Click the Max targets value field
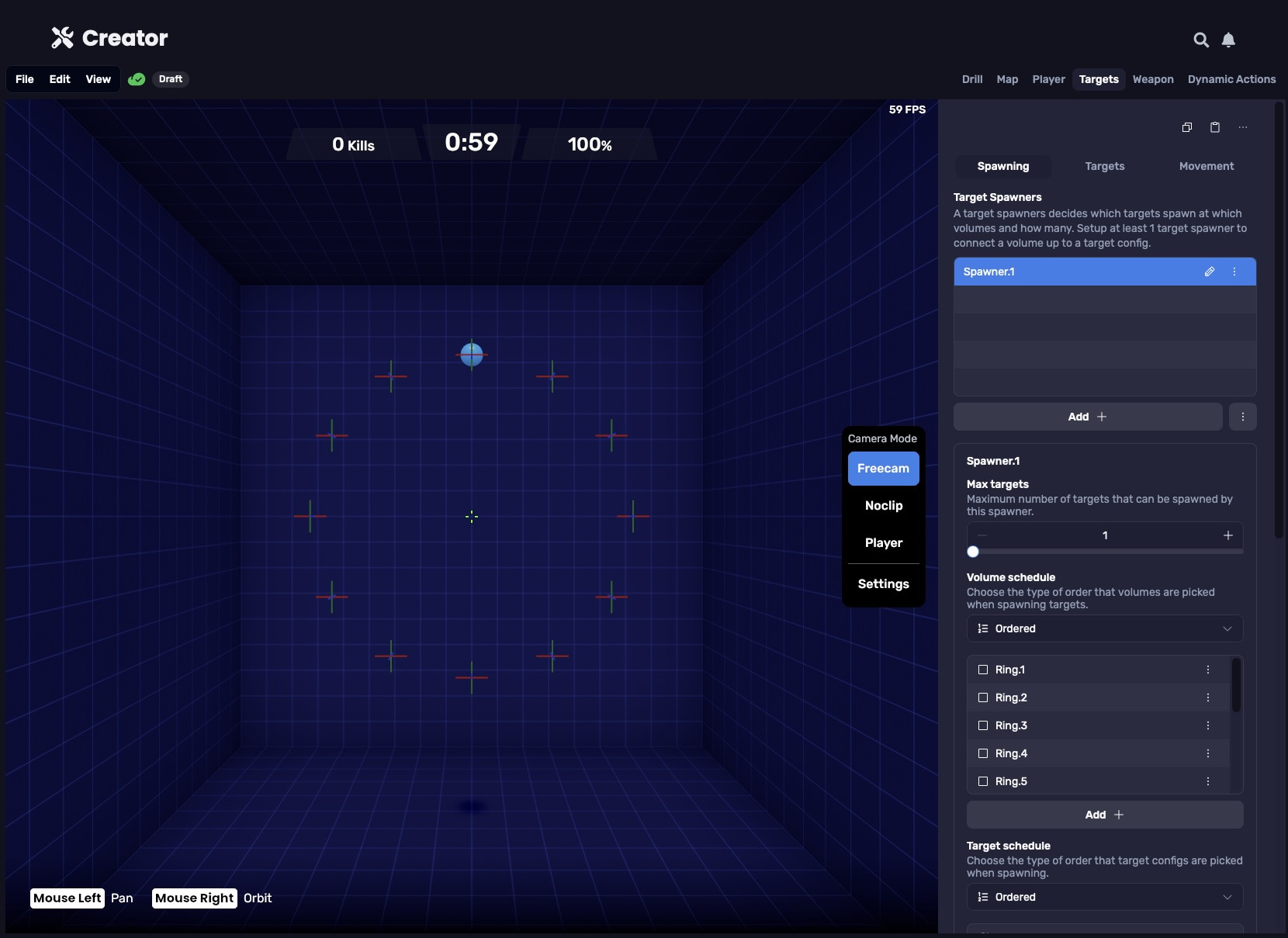The image size is (1288, 938). 1105,535
